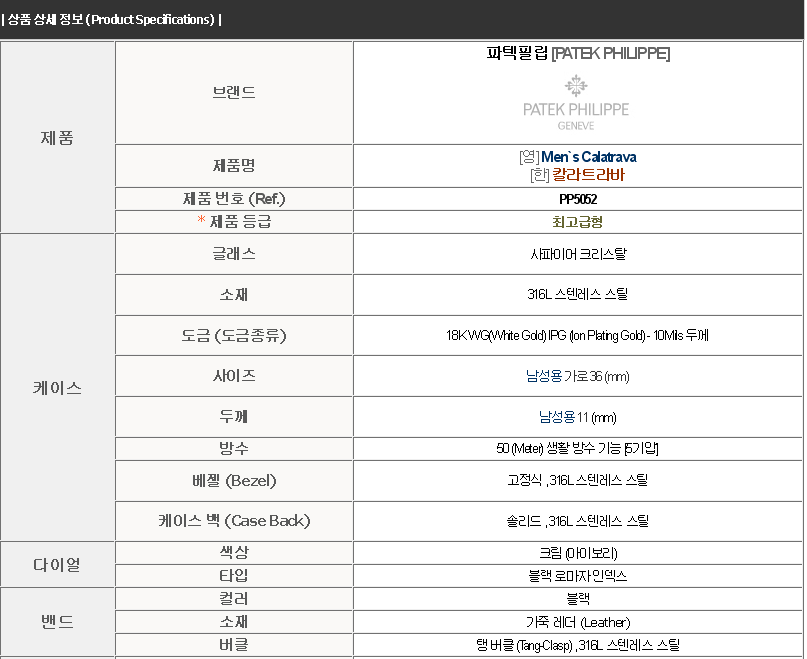
Task: Click the Patek Philippe Calatrava cross emblem
Action: [x=576, y=85]
